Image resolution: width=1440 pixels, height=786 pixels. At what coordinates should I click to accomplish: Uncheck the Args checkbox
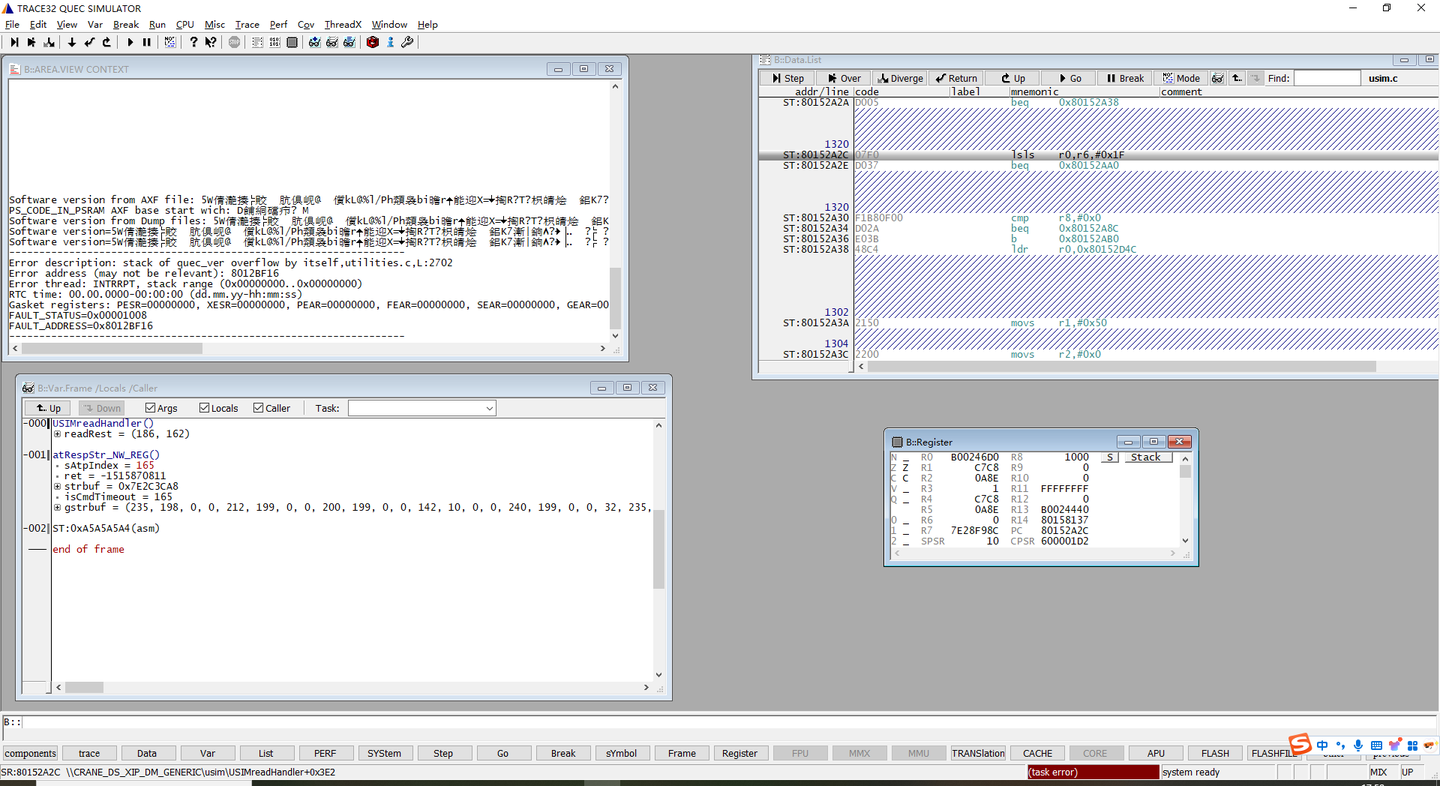(x=151, y=408)
